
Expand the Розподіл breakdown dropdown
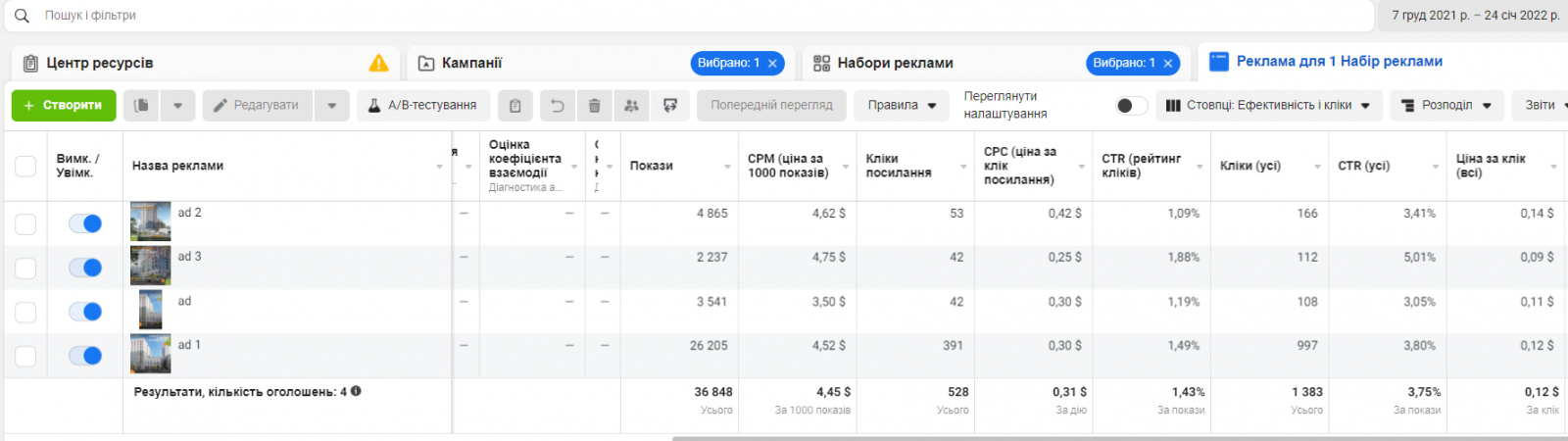coord(1446,106)
